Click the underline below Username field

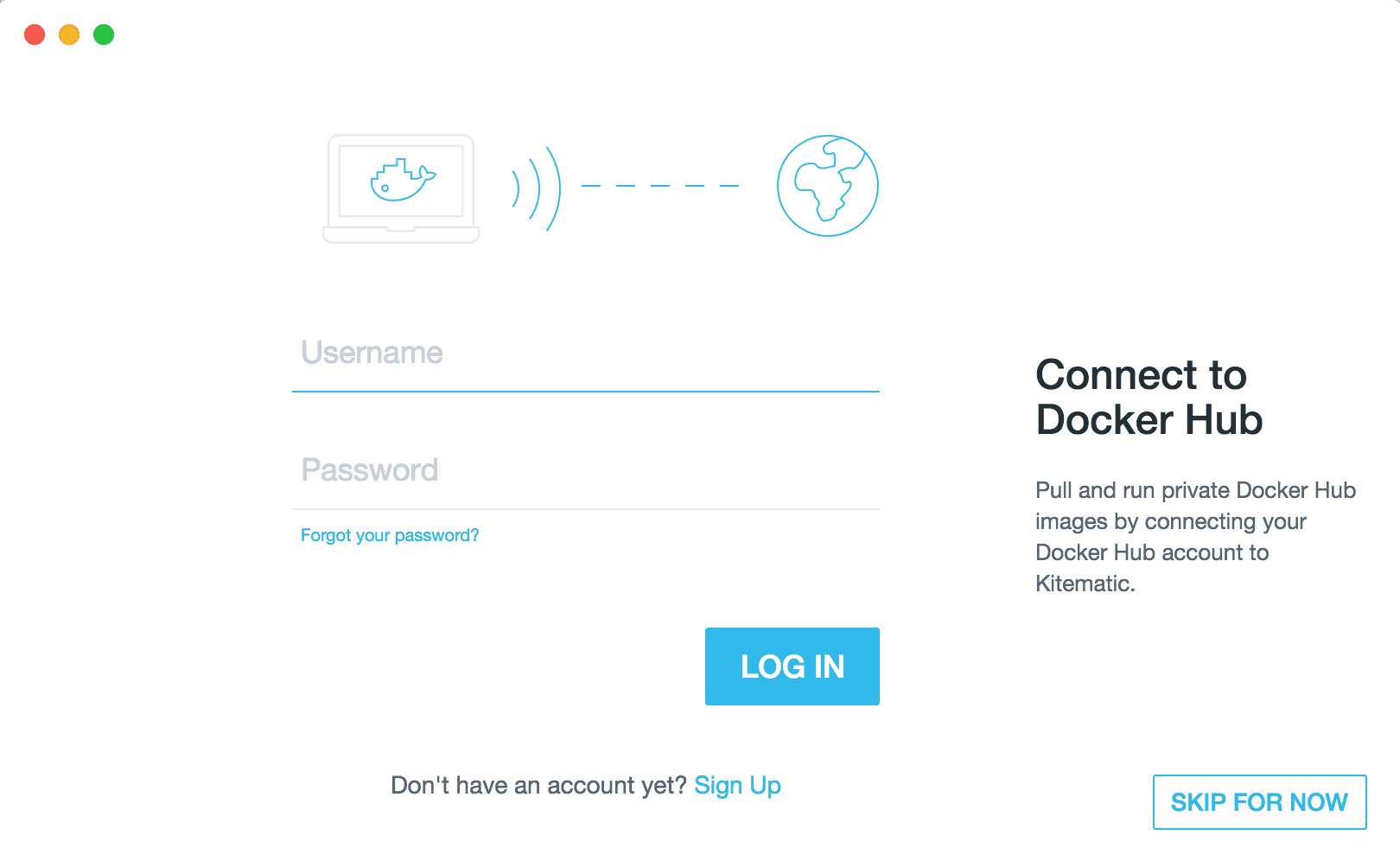(x=586, y=392)
